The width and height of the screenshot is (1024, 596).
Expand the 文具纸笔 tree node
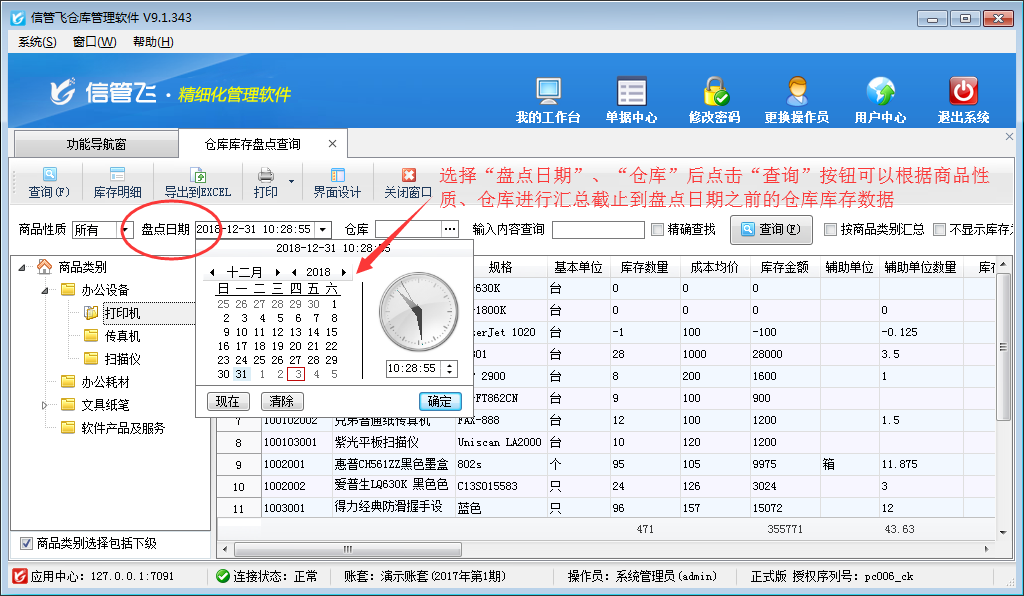point(45,405)
